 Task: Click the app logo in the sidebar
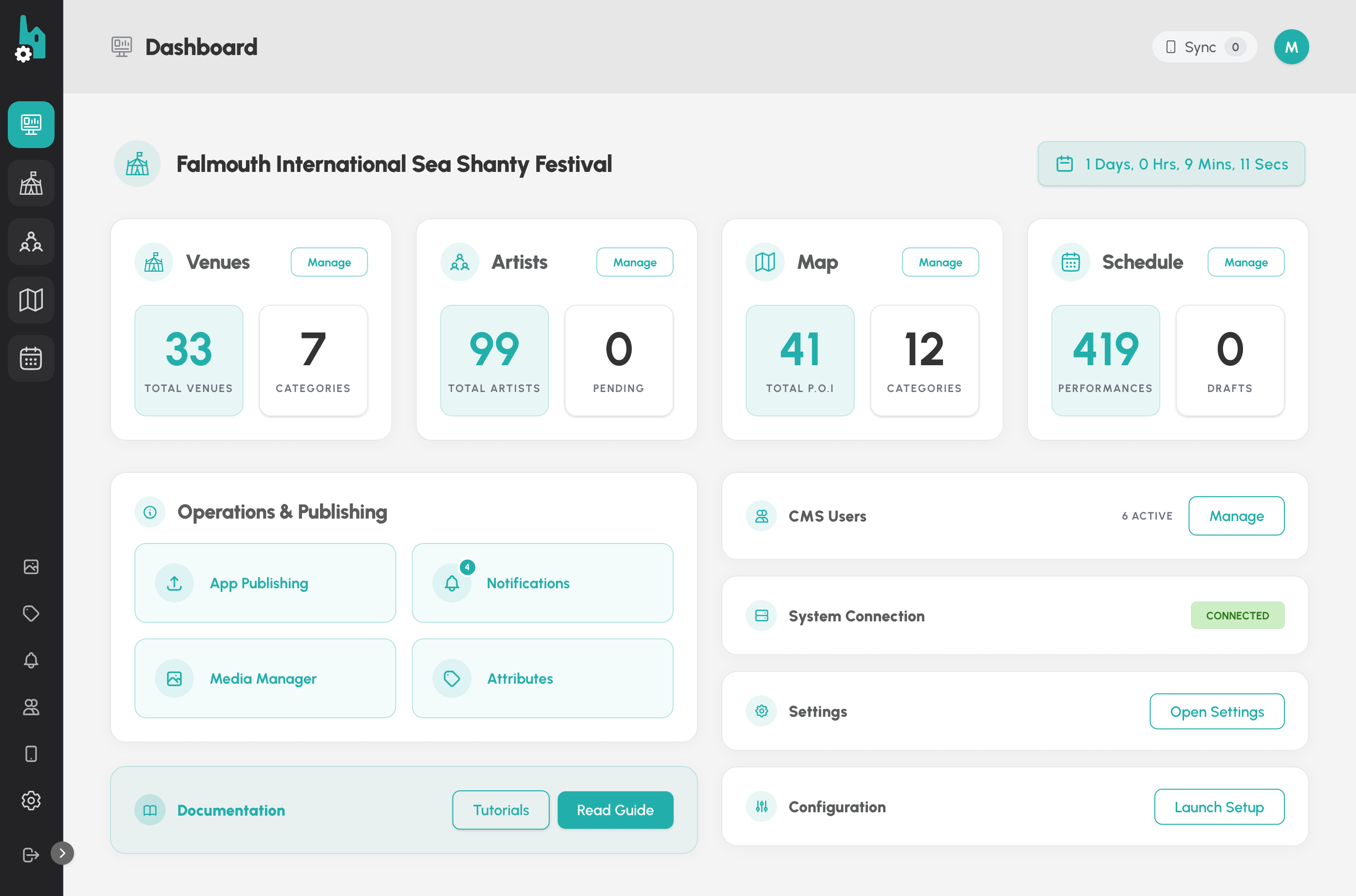(30, 39)
